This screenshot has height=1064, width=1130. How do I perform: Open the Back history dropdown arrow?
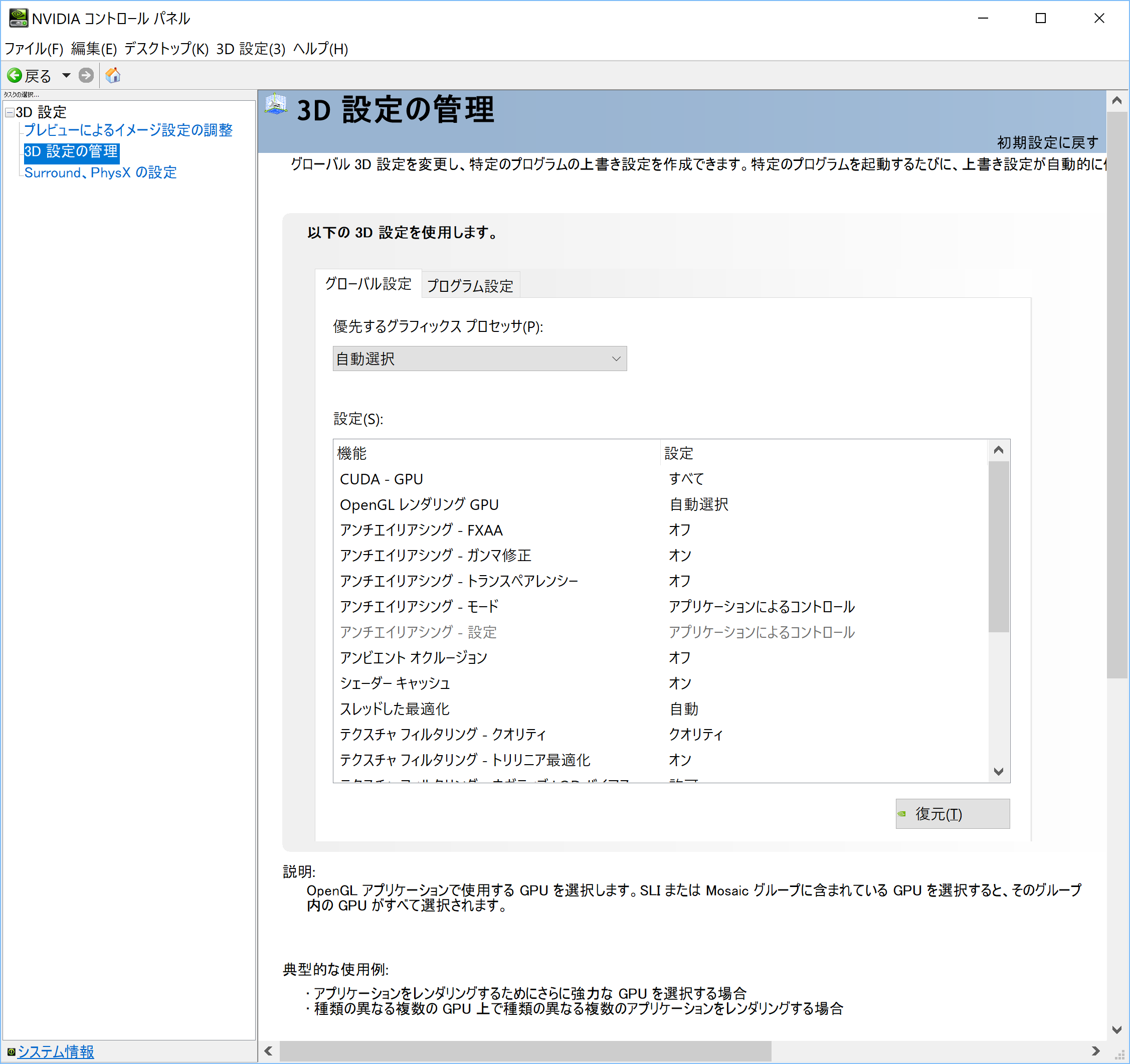point(66,75)
